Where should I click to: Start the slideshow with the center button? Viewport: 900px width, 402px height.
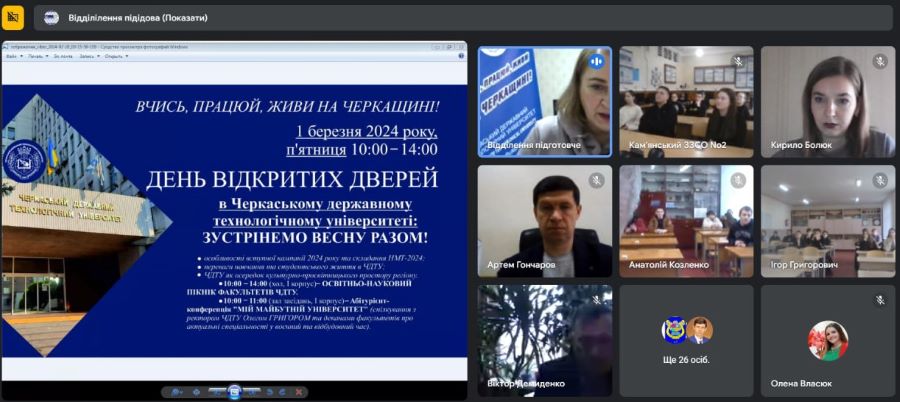pos(234,392)
